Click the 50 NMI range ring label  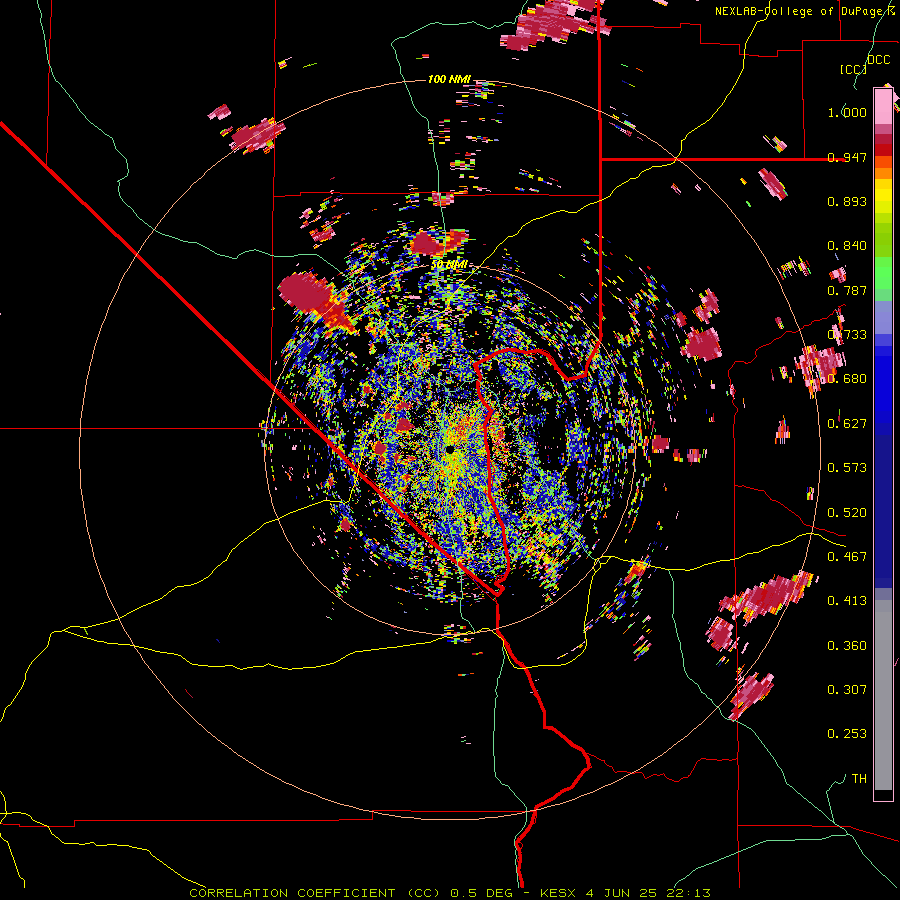tap(449, 264)
